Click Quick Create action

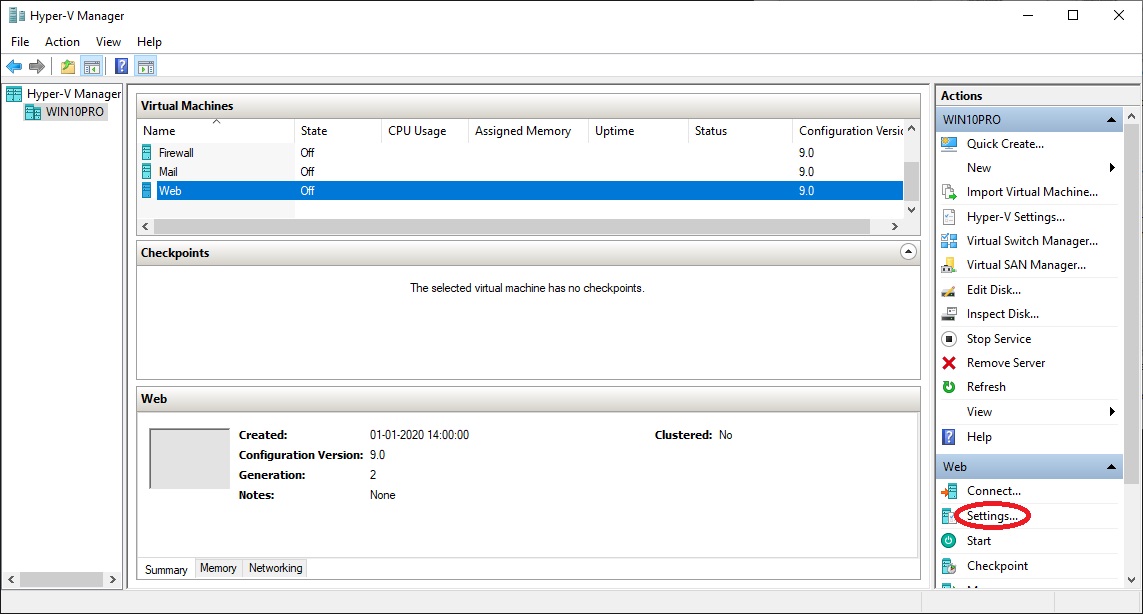(1005, 144)
